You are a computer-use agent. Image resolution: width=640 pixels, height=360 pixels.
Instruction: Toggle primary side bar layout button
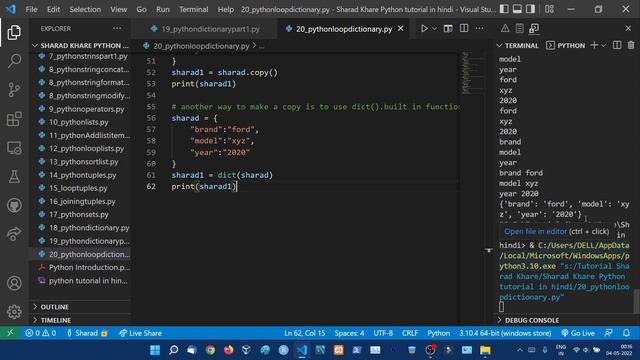[504, 9]
